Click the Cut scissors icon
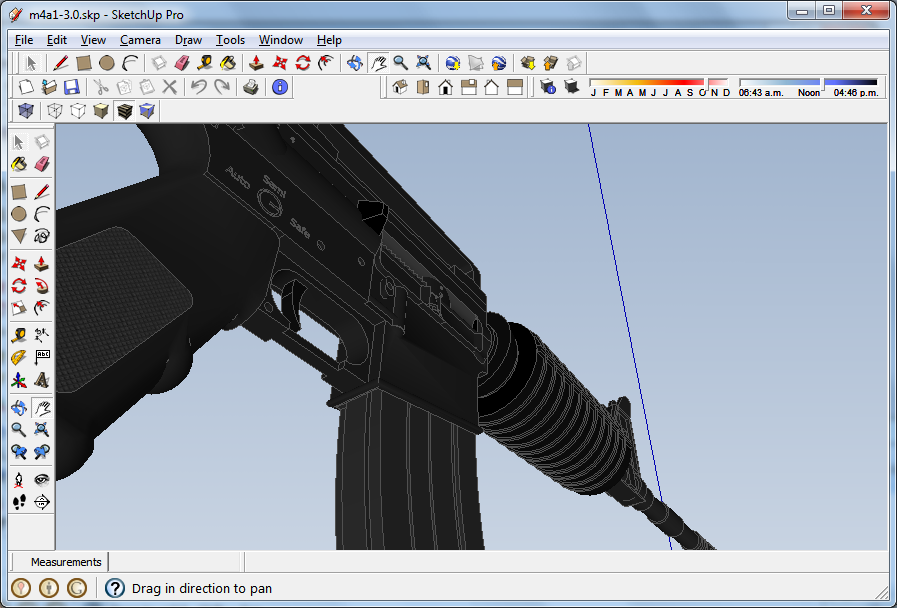 (x=101, y=87)
